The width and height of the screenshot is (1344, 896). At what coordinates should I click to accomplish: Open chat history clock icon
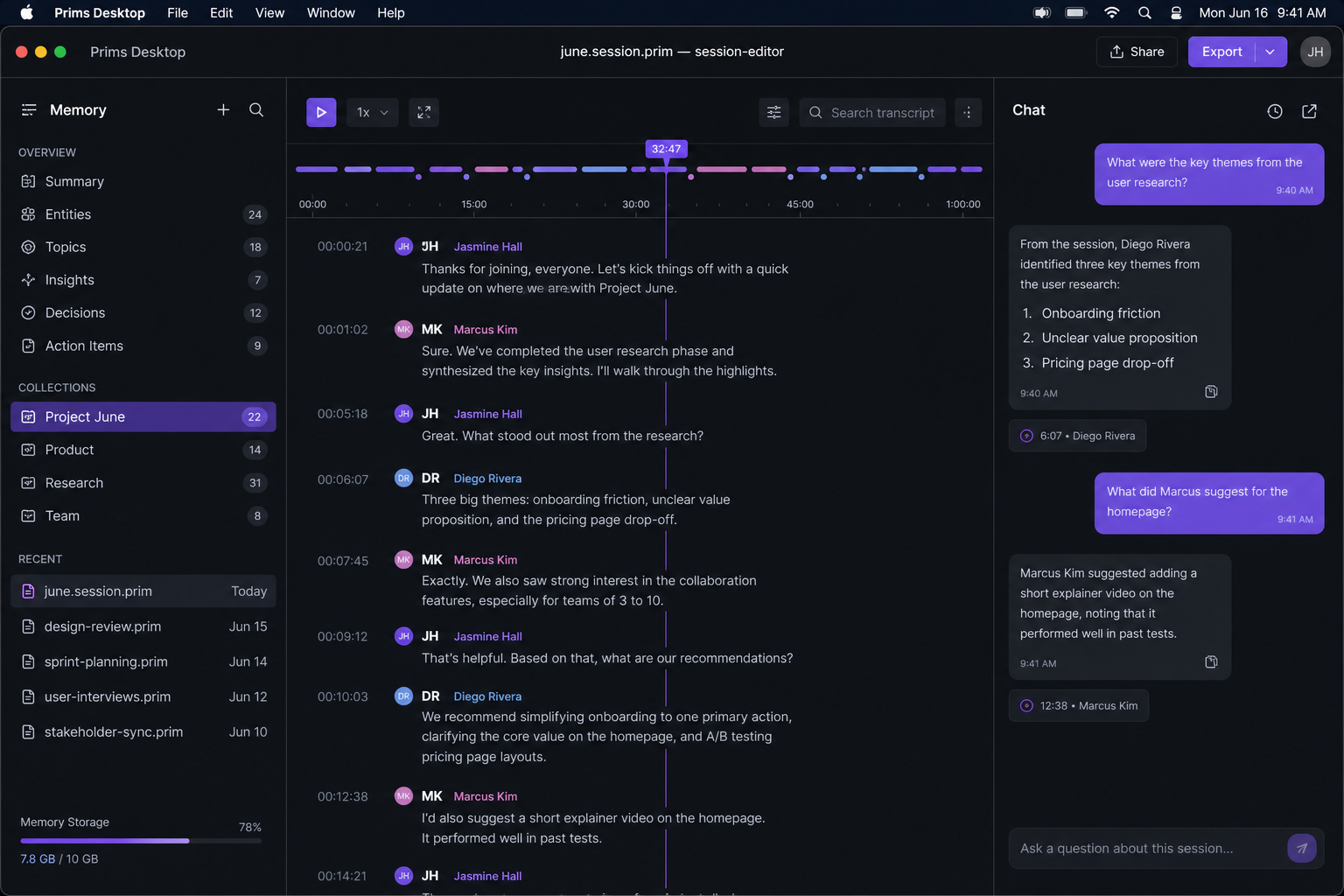(1275, 111)
